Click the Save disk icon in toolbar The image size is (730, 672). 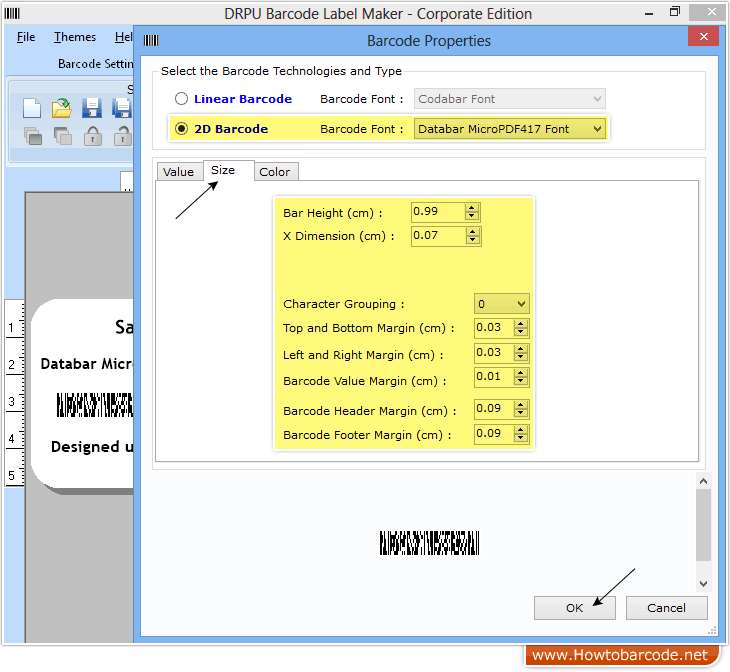tap(92, 109)
